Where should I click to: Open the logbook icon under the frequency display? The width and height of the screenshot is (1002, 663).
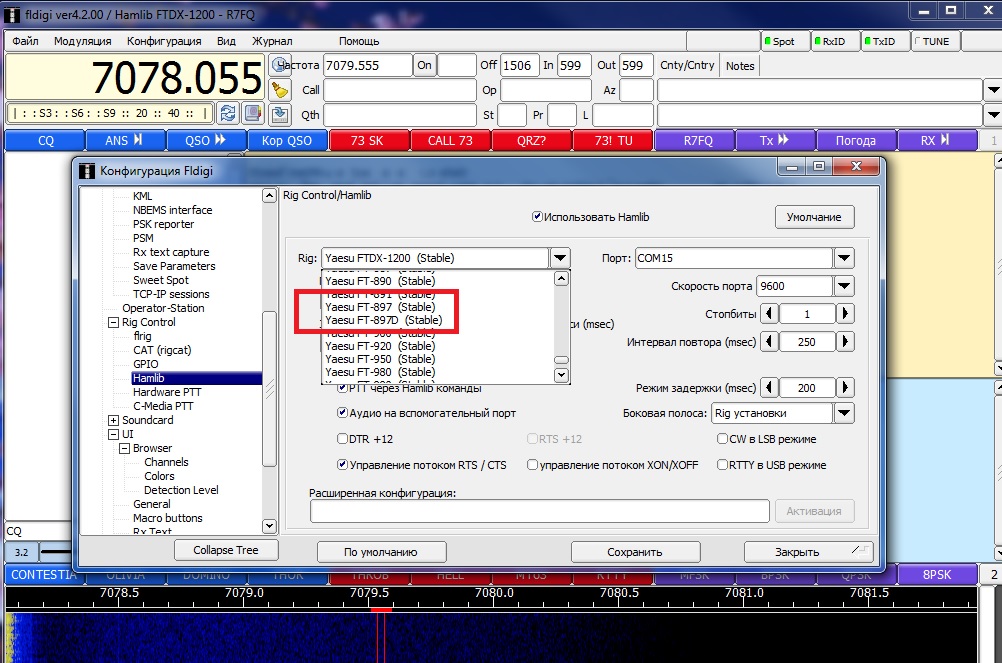coord(253,113)
